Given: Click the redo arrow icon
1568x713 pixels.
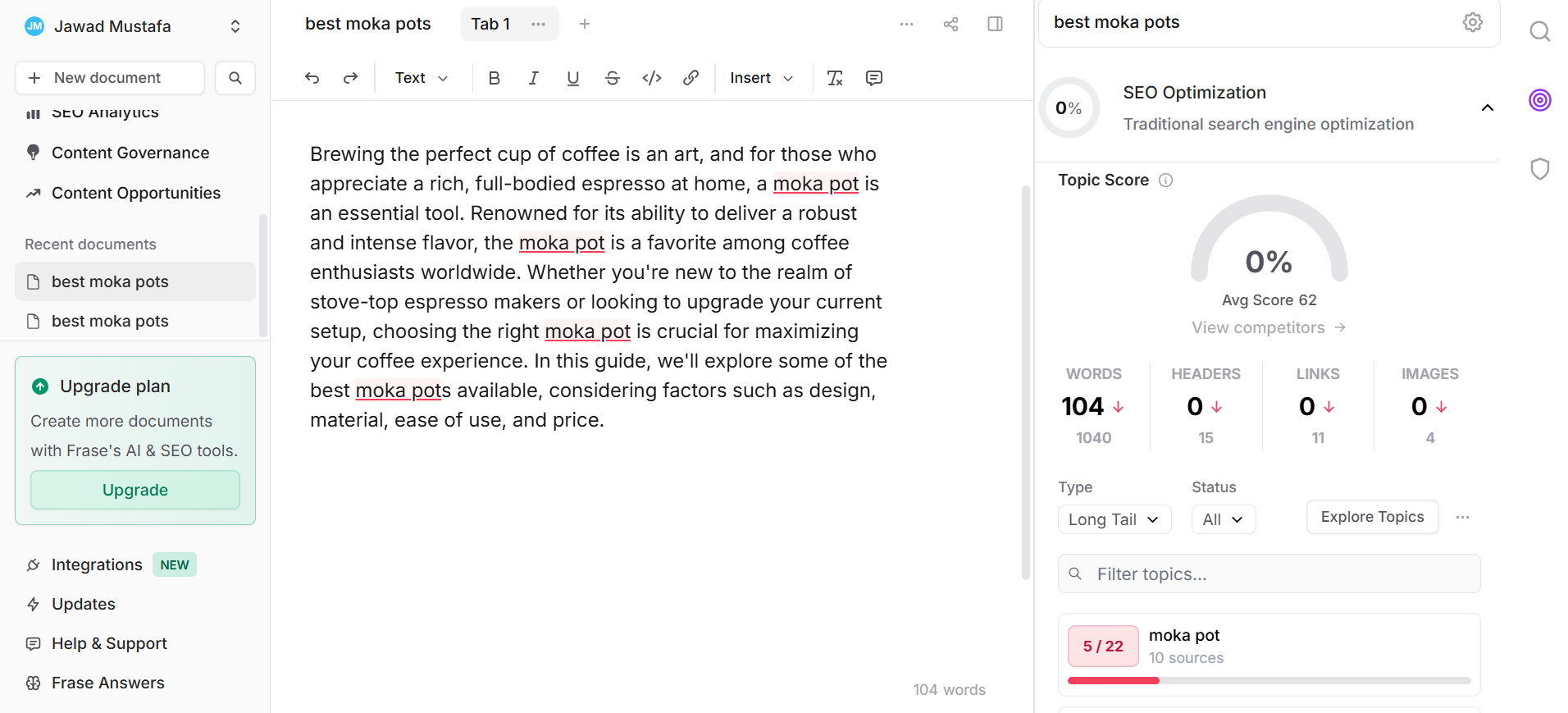Looking at the screenshot, I should (350, 78).
